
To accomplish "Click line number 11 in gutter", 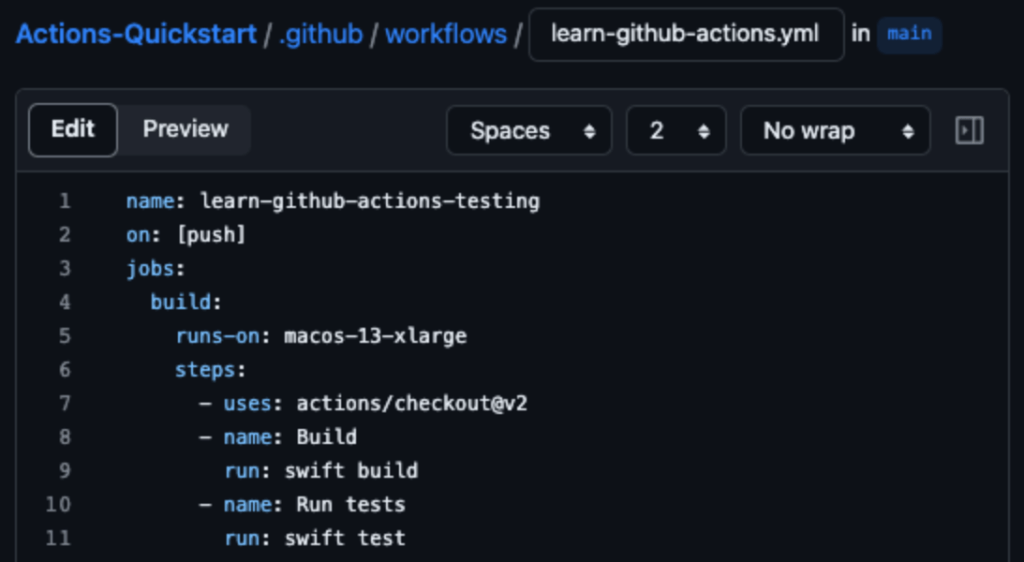I will click(57, 539).
